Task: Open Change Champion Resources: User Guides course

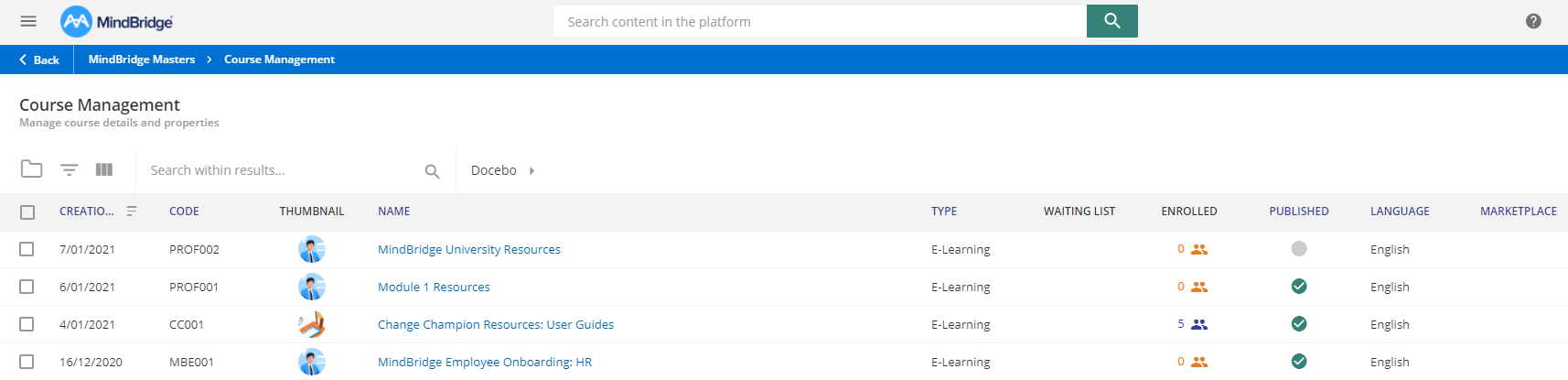Action: pos(496,324)
